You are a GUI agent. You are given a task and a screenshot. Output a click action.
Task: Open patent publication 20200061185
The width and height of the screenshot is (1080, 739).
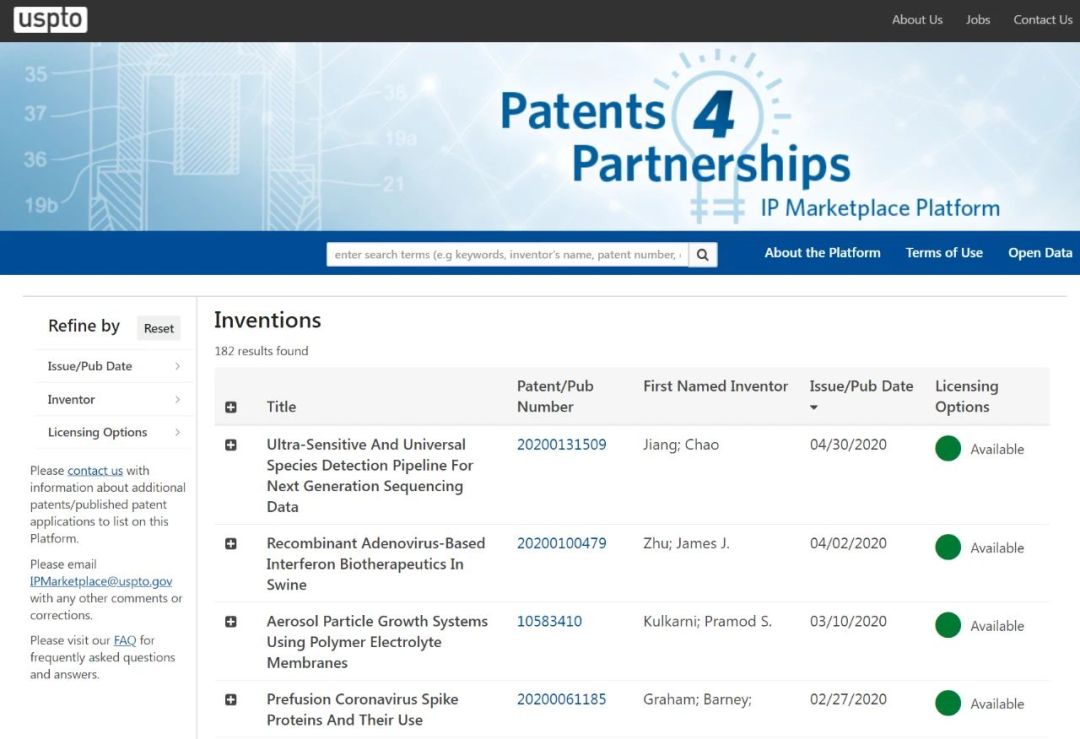coord(561,700)
